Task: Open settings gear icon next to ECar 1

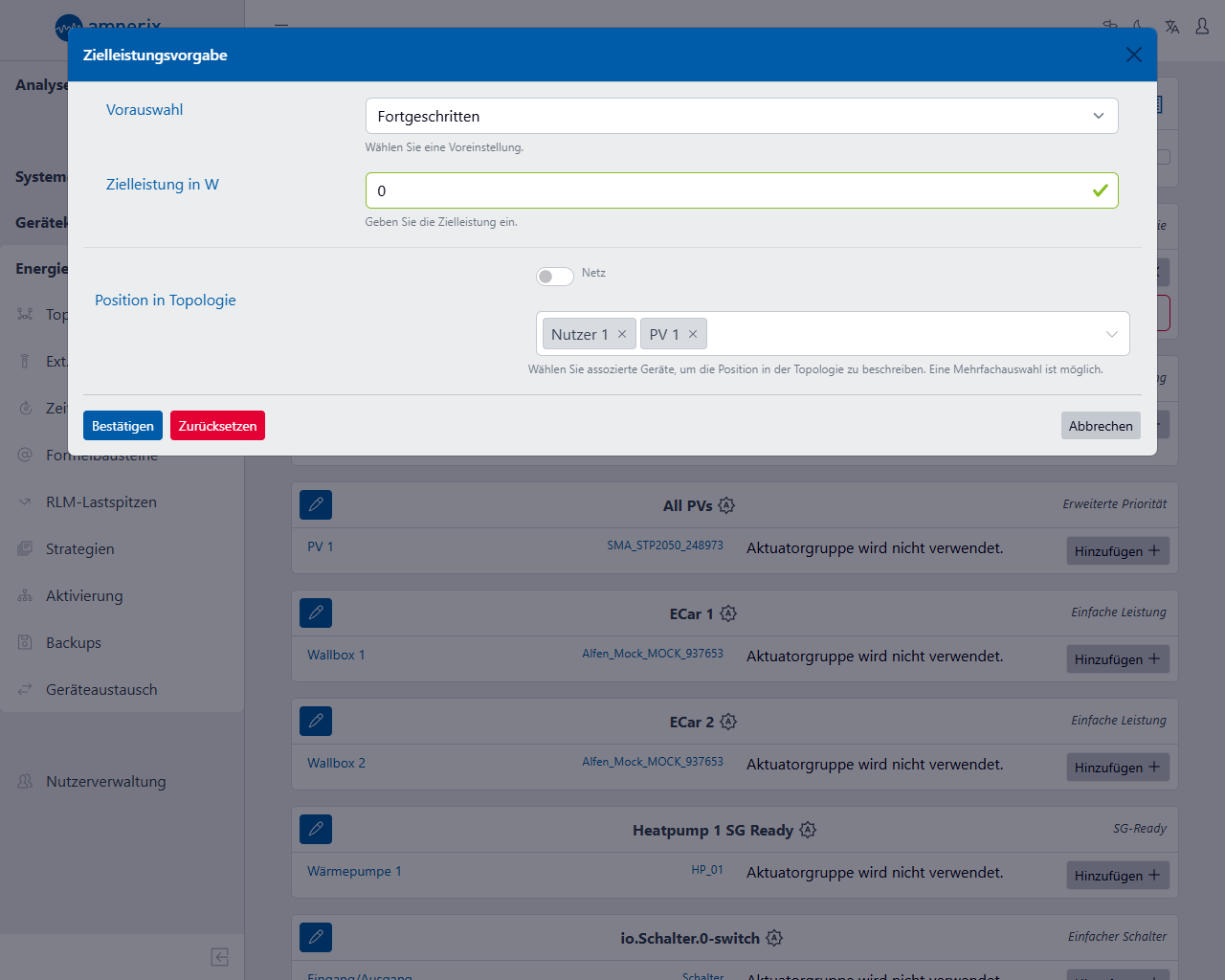Action: (728, 613)
